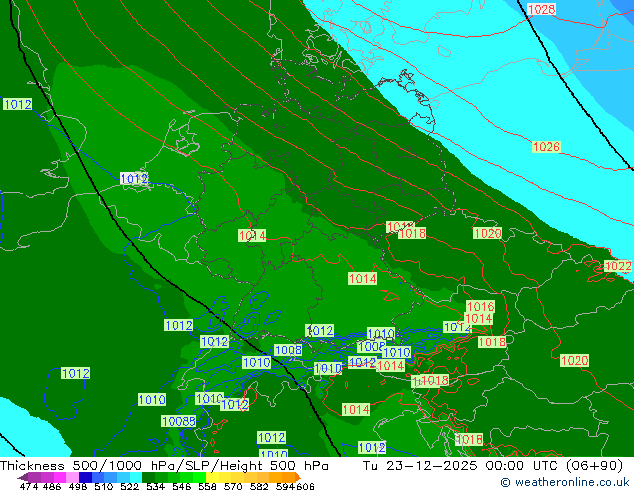Click the red 1026 isobar label
The width and height of the screenshot is (634, 490).
pos(546,147)
